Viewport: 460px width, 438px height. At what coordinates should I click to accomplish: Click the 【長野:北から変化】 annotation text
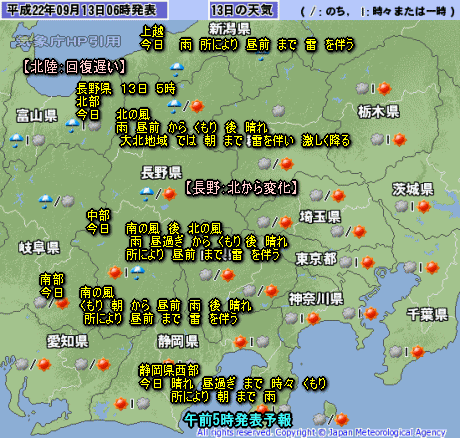click(241, 188)
